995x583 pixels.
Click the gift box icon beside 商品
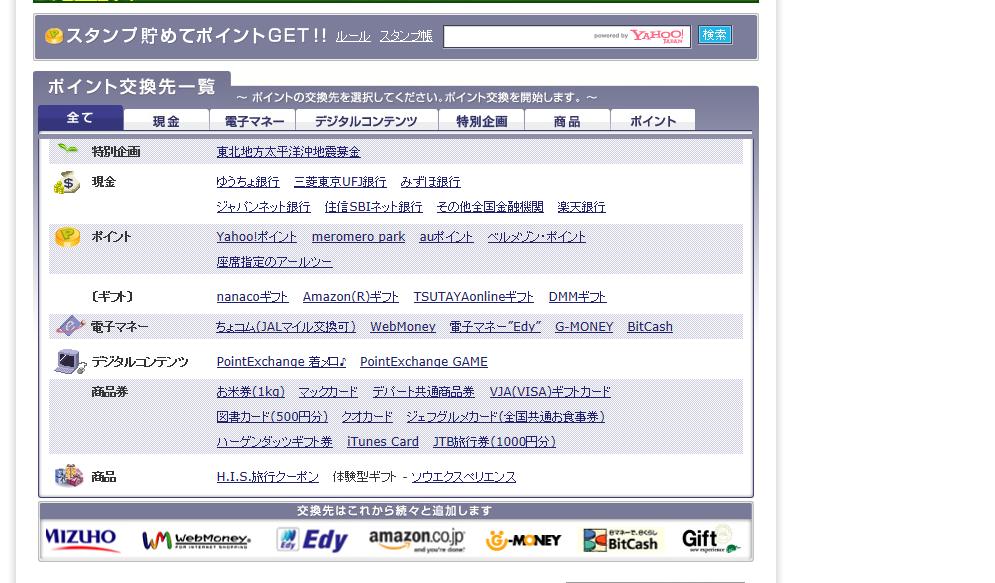coord(68,476)
